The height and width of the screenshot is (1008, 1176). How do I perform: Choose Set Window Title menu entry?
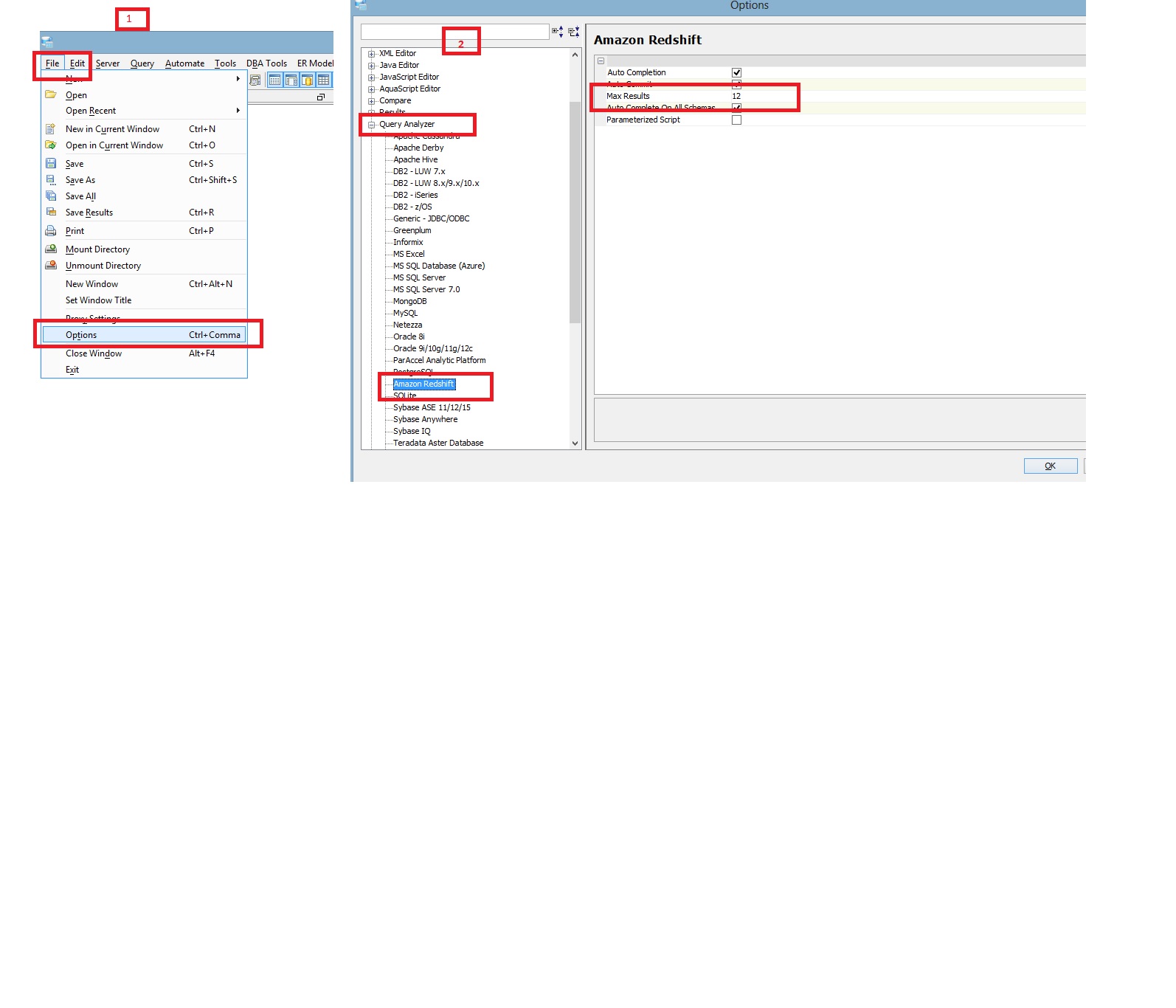pos(144,300)
